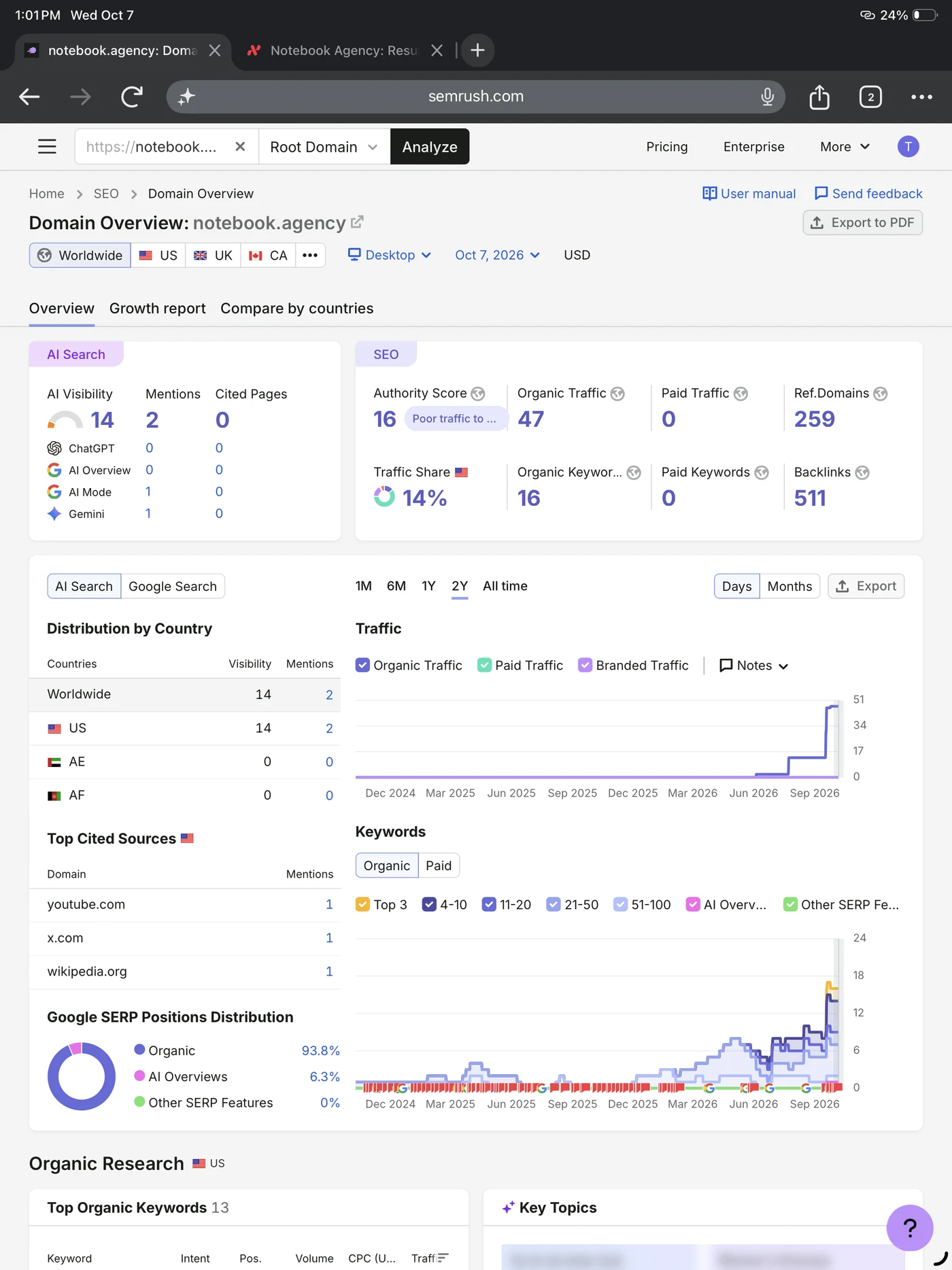The image size is (952, 1270).
Task: Open the Root Domain dropdown
Action: [x=324, y=146]
